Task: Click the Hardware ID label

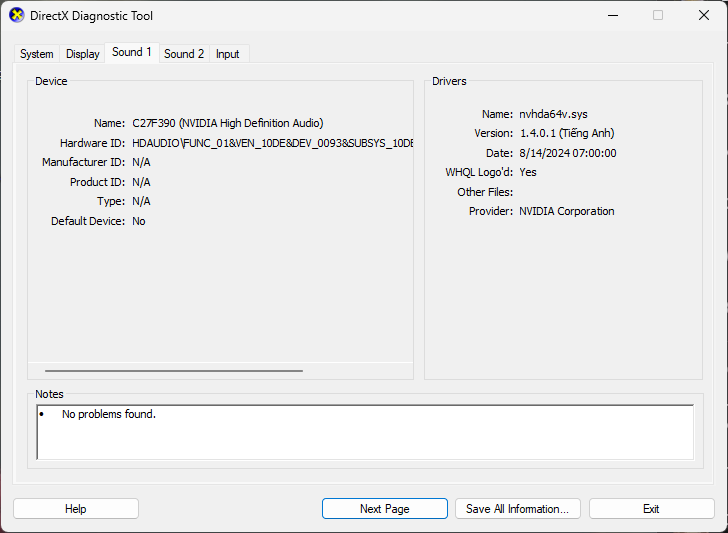Action: pos(92,143)
